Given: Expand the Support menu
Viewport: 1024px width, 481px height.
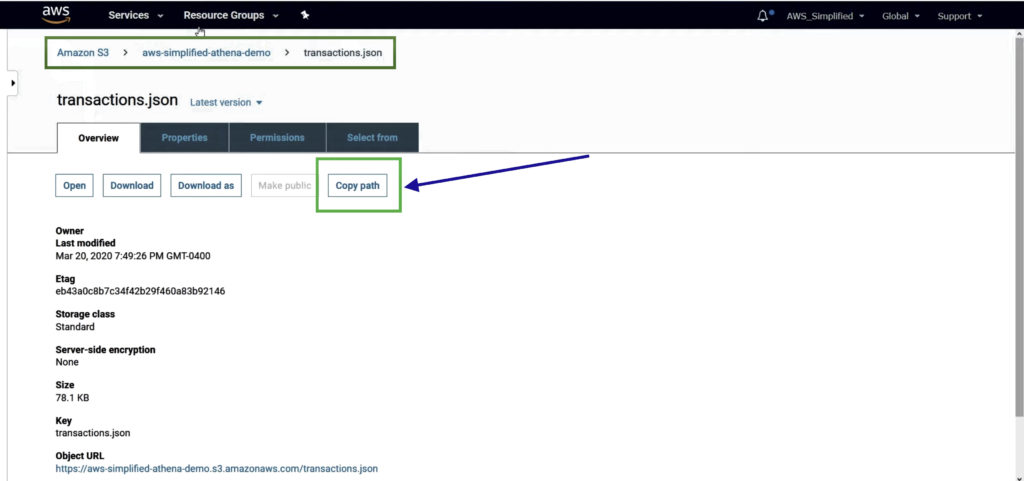Looking at the screenshot, I should click(959, 16).
